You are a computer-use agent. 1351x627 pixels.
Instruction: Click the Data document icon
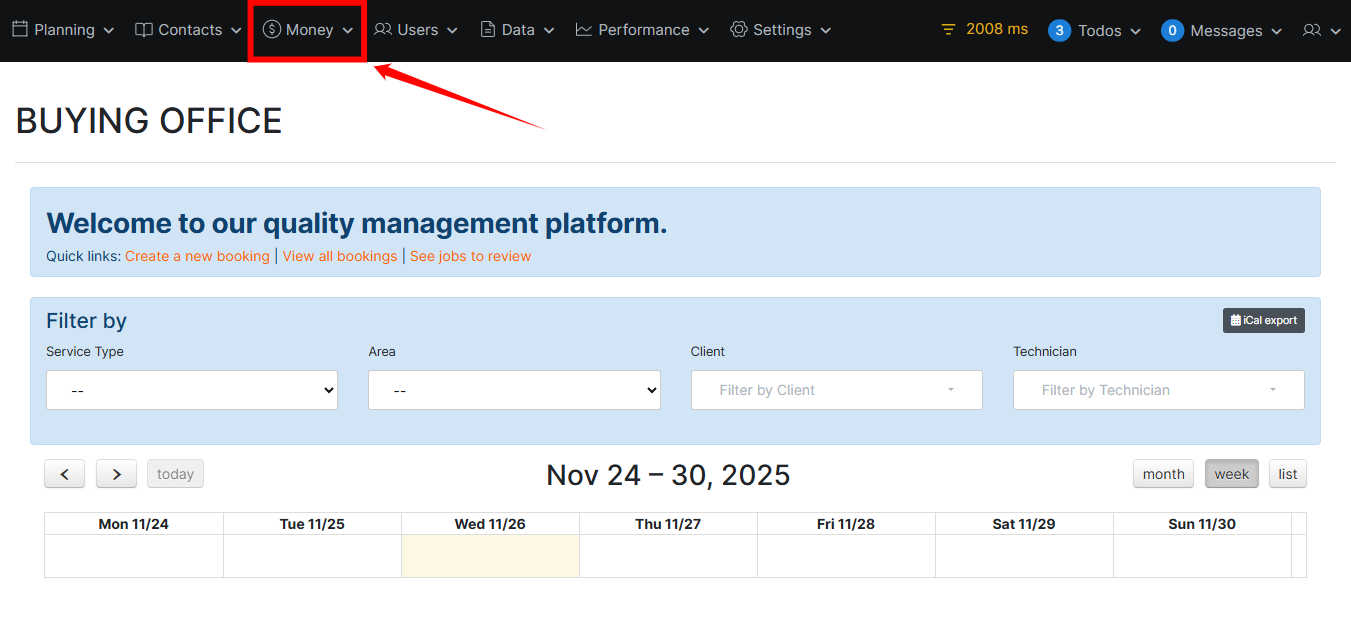(488, 30)
